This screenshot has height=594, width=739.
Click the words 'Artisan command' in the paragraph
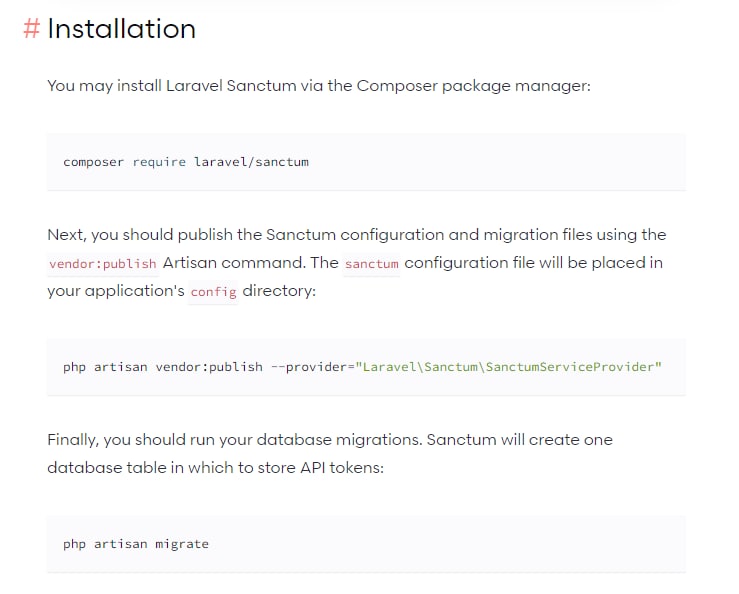coord(231,263)
